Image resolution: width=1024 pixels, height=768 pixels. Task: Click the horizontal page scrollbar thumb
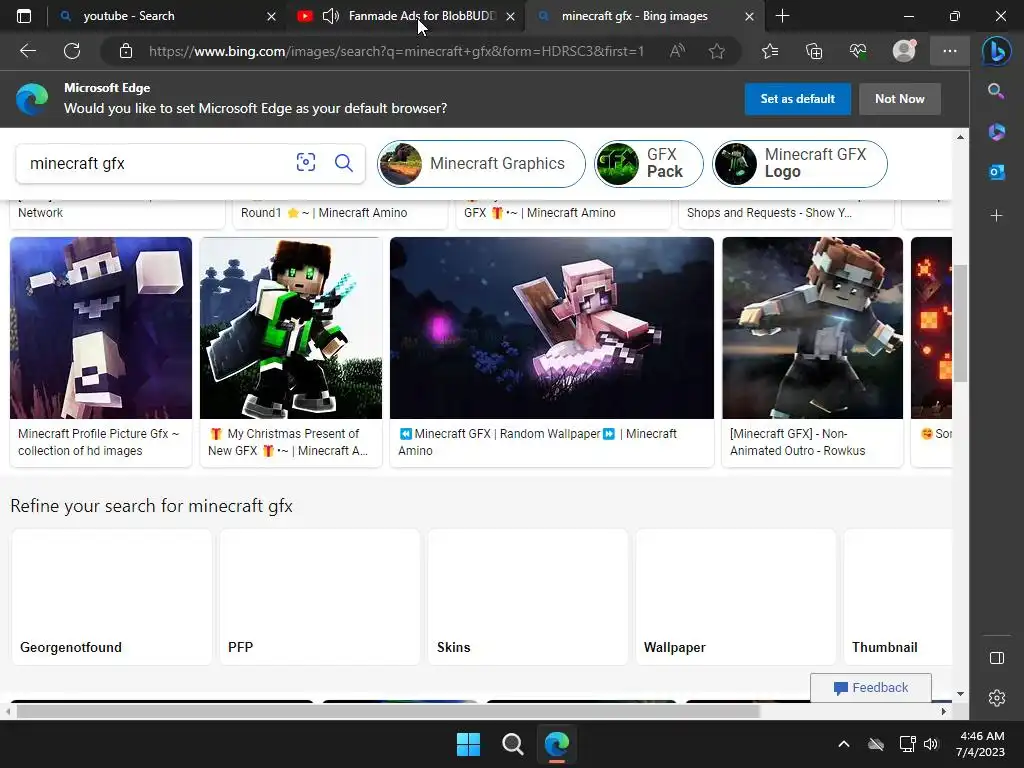tap(389, 711)
